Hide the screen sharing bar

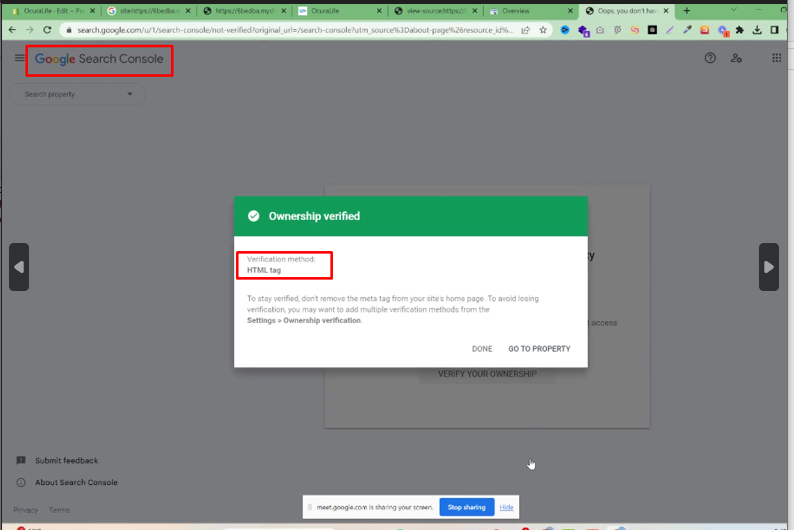506,507
